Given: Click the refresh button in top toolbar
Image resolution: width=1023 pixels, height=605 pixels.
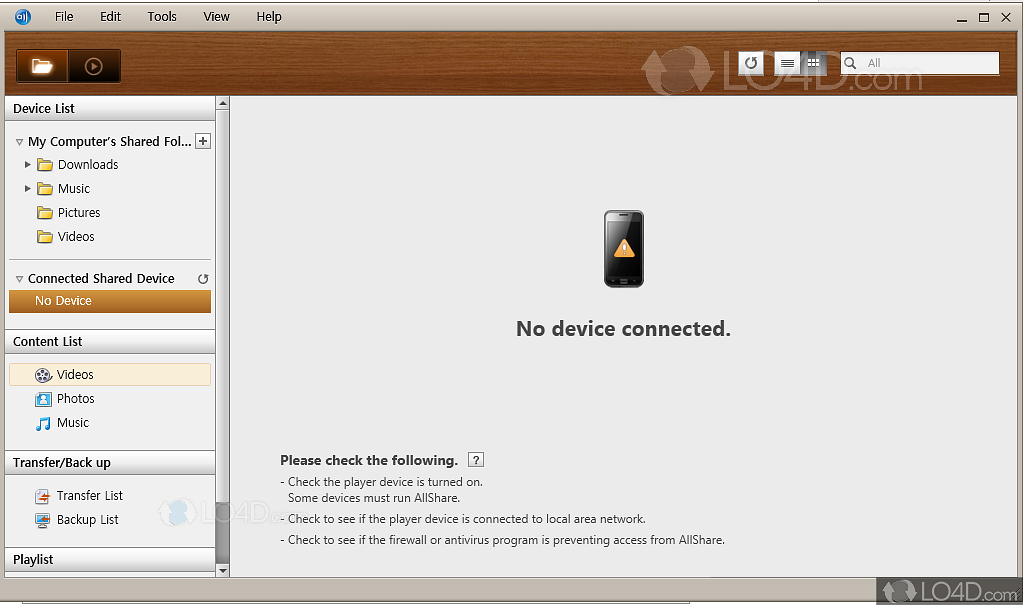Looking at the screenshot, I should click(x=751, y=63).
